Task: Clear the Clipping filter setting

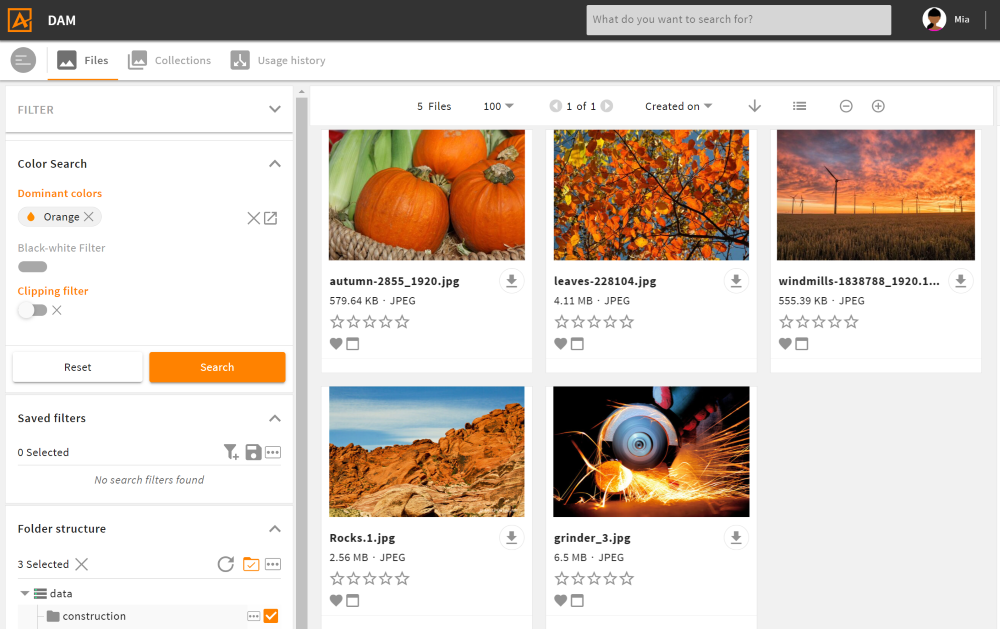Action: pyautogui.click(x=57, y=310)
